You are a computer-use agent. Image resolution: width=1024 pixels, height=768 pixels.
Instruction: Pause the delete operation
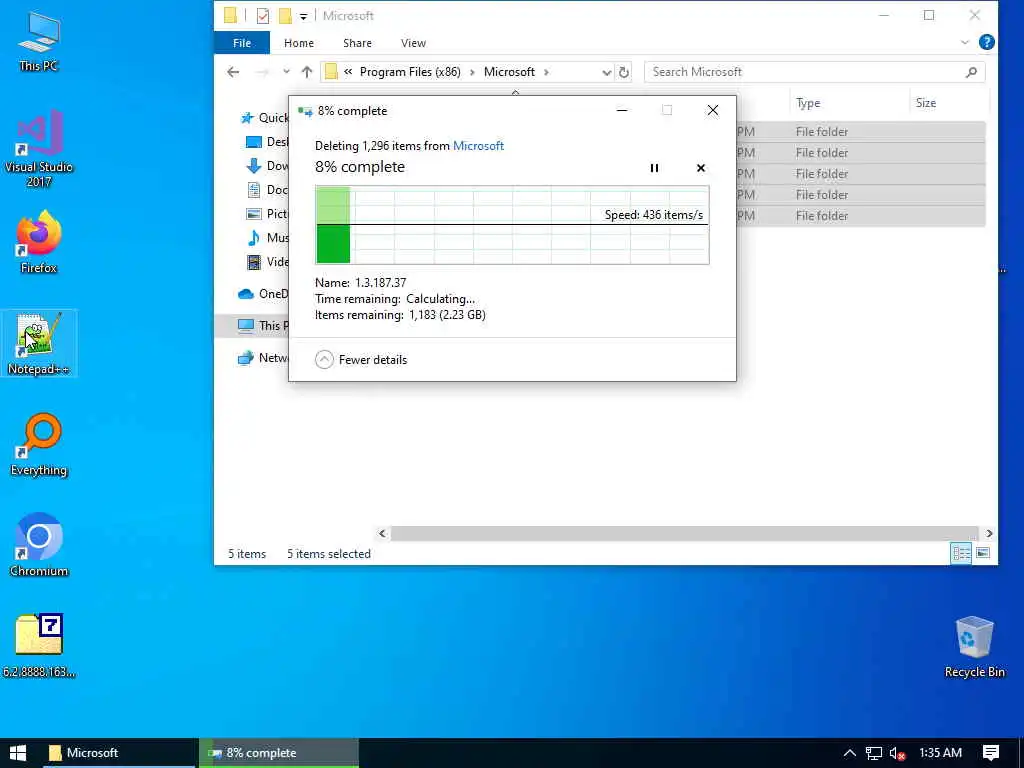coord(654,168)
